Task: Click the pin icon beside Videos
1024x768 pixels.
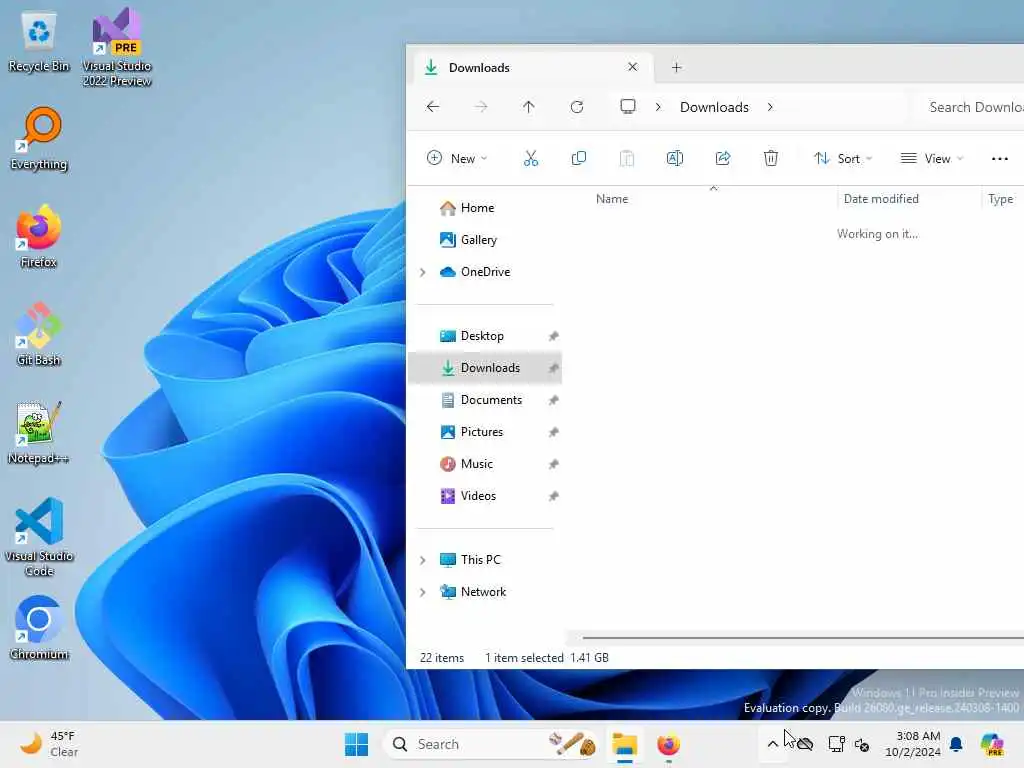Action: coord(553,496)
